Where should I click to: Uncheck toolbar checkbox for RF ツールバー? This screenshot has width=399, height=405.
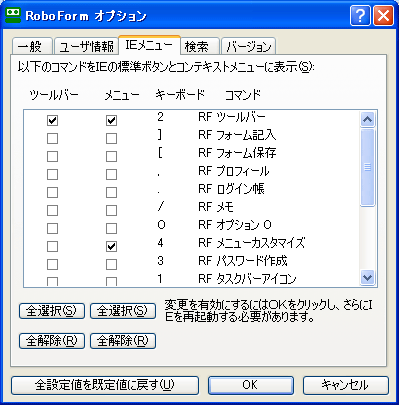tap(52, 120)
